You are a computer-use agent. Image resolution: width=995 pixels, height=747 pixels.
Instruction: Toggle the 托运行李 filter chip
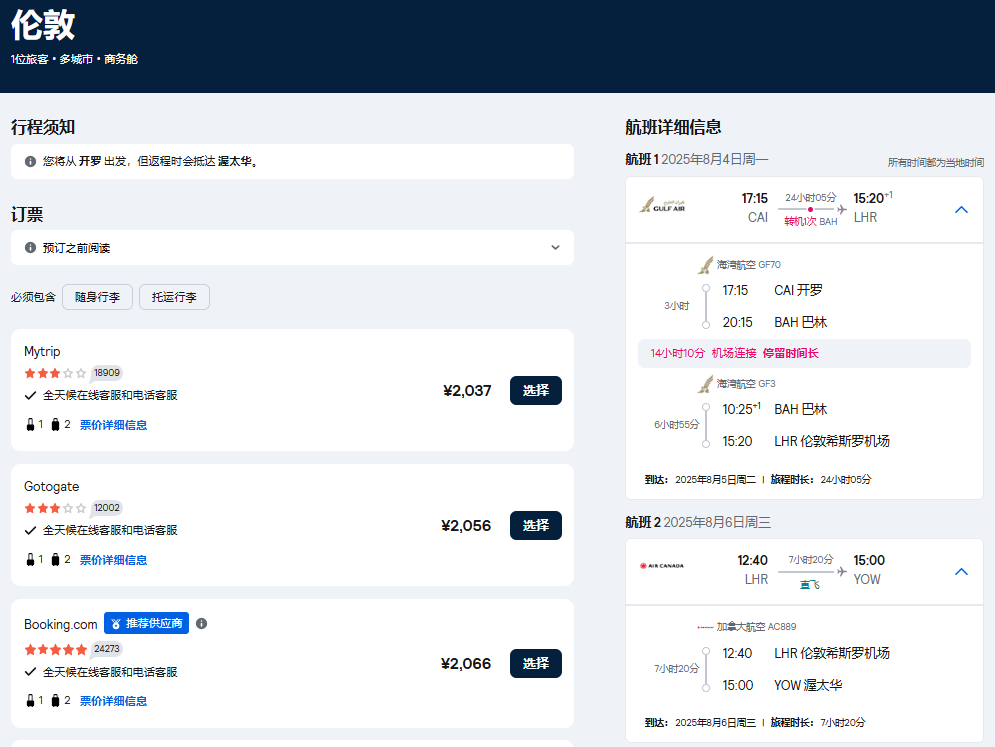pos(174,297)
